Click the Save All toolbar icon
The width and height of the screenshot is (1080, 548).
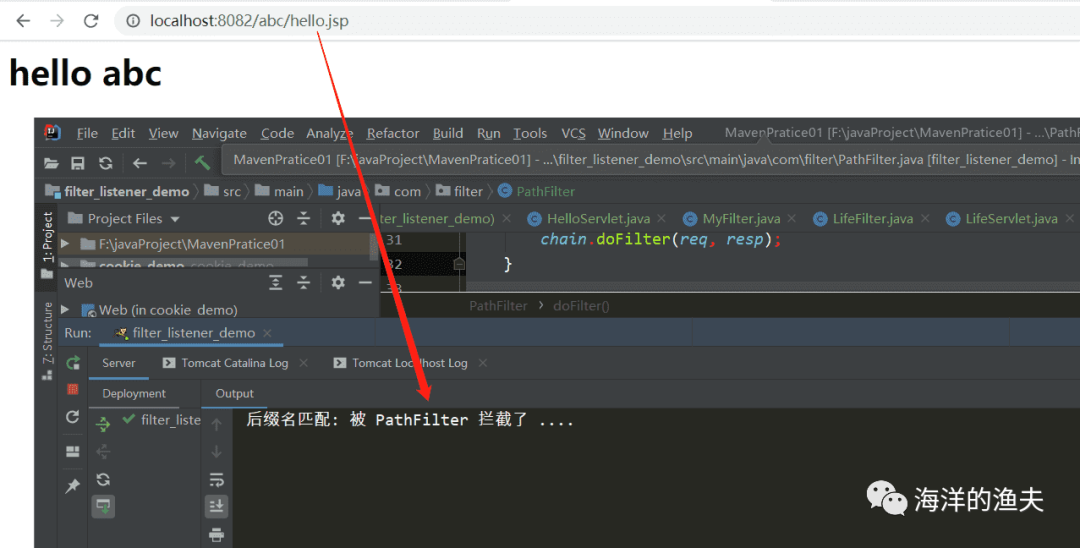point(78,163)
